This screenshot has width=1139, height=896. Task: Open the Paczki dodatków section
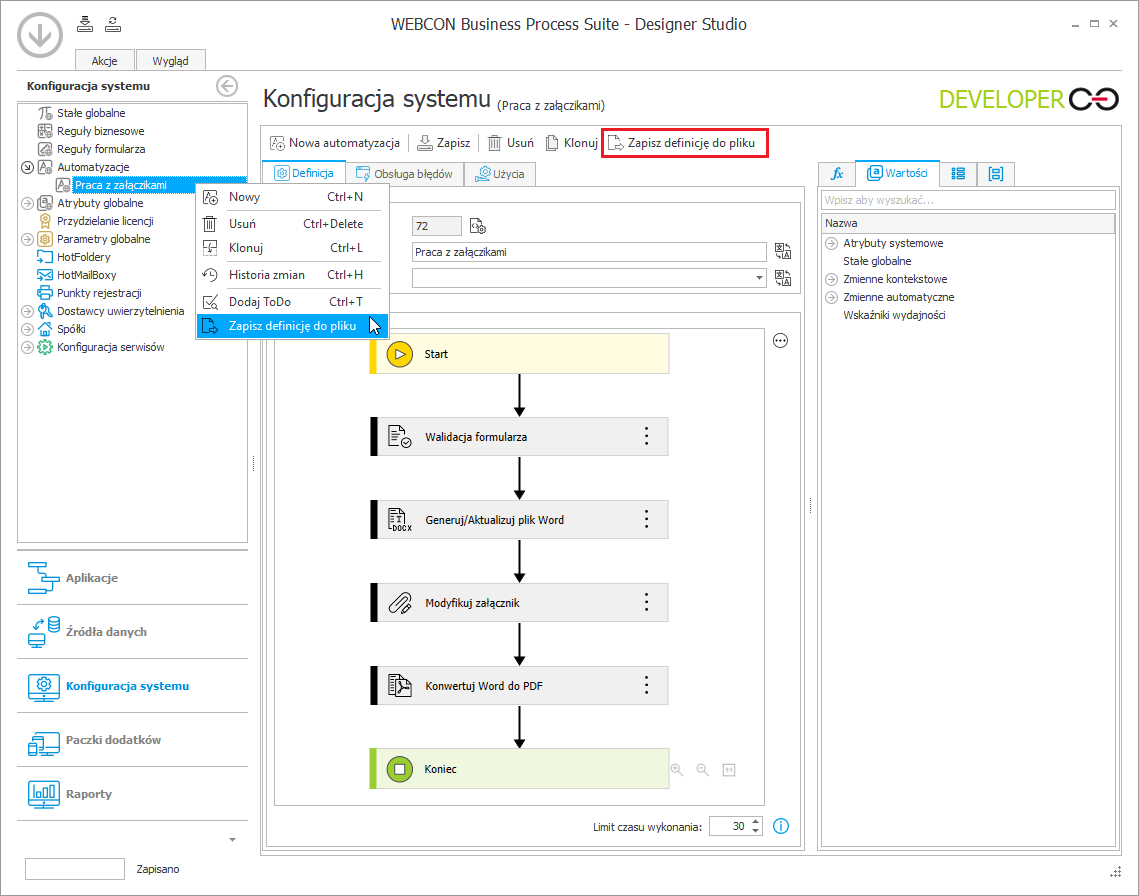click(132, 740)
